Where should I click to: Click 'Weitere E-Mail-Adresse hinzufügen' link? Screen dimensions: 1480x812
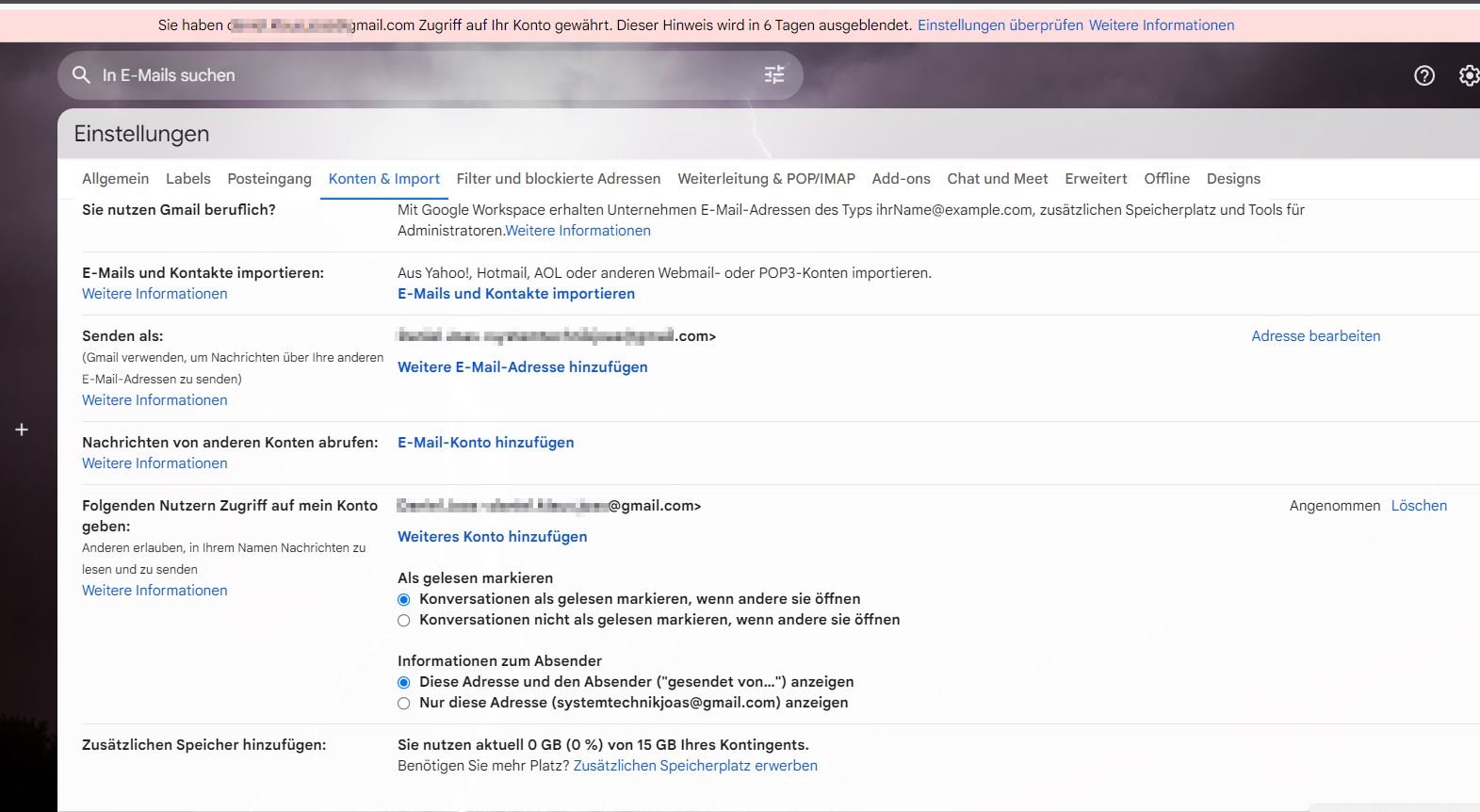[x=522, y=367]
